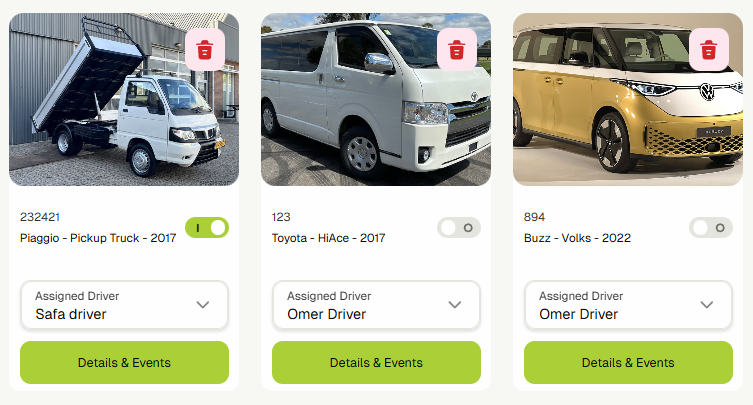Enable the Toyota HiAce toggle
The image size is (753, 405).
tap(459, 228)
